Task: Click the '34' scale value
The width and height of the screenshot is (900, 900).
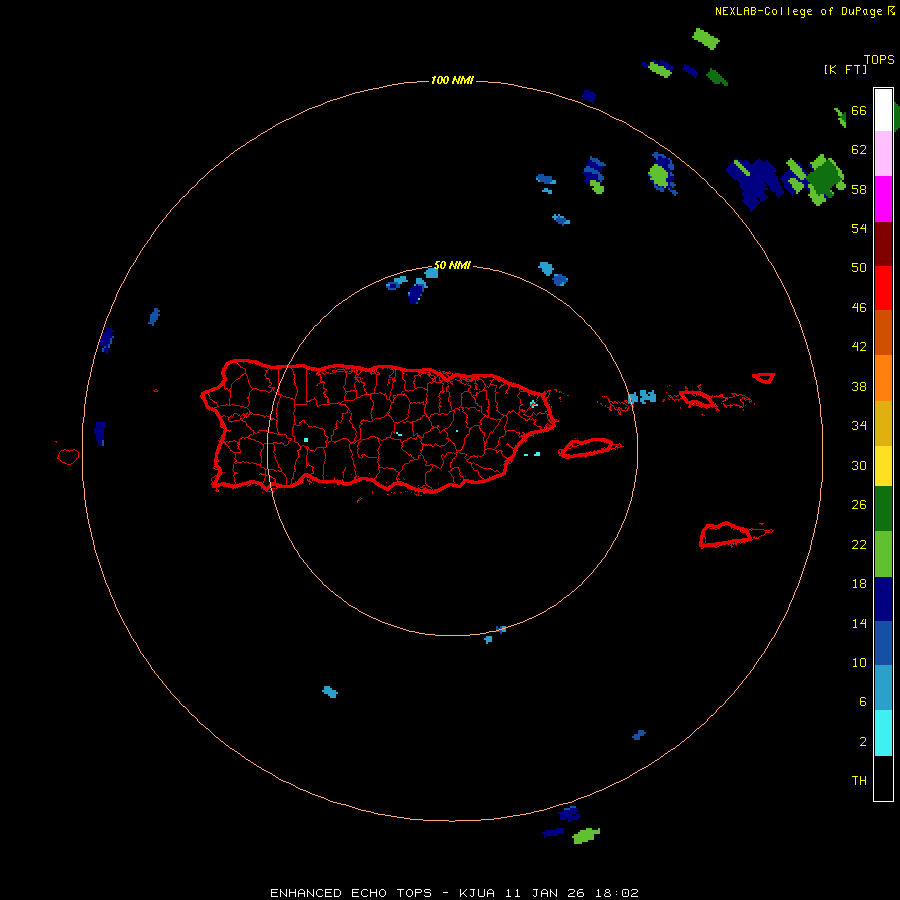Action: point(859,426)
